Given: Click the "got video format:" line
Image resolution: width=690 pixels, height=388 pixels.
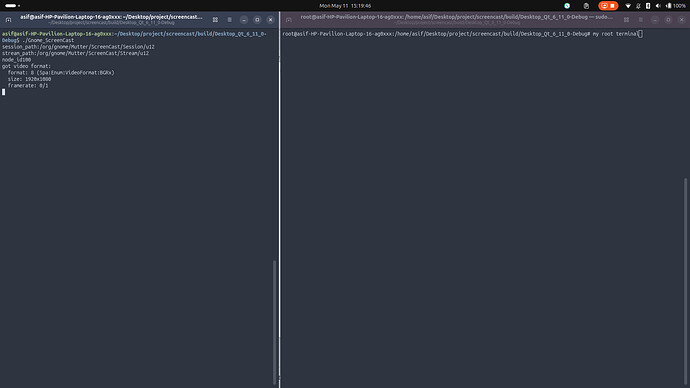Looking at the screenshot, I should click(26, 66).
